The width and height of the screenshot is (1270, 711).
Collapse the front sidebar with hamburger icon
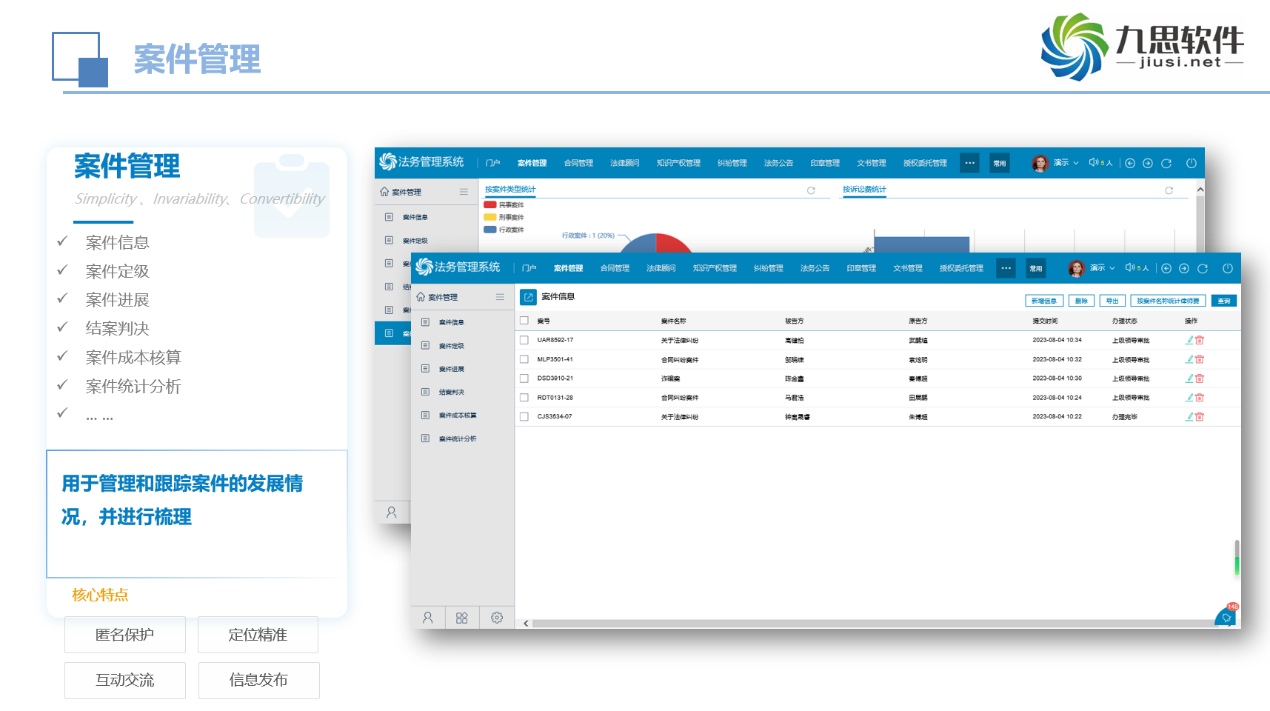pyautogui.click(x=500, y=297)
